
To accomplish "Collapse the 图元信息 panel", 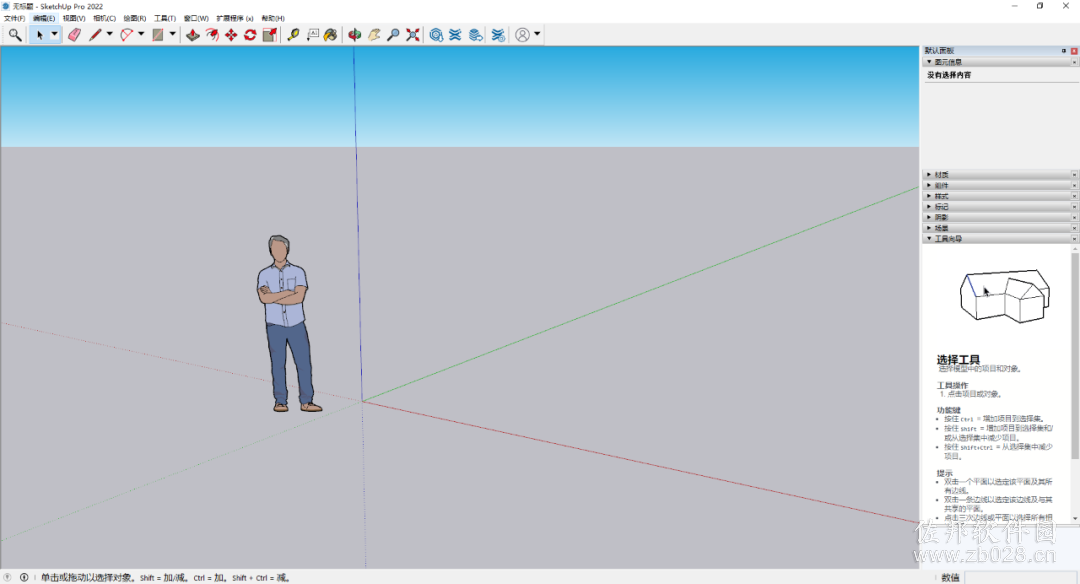I will coord(929,62).
